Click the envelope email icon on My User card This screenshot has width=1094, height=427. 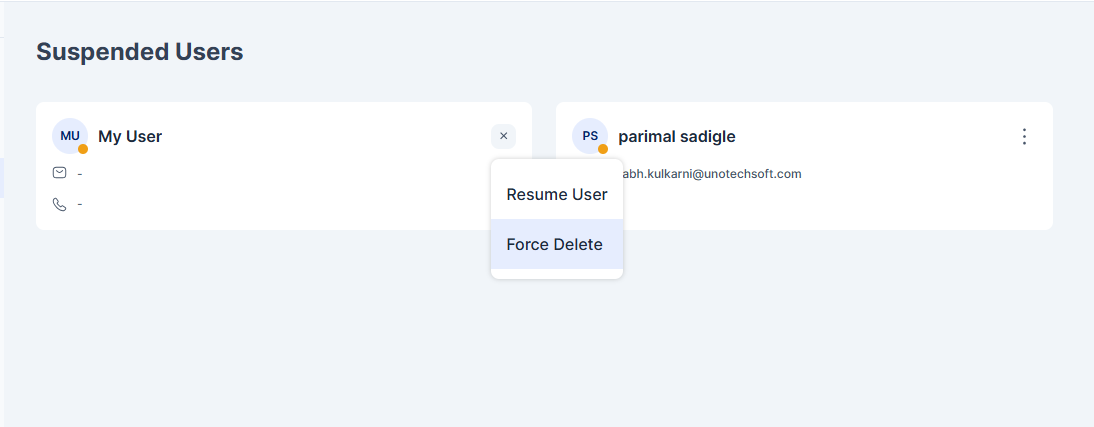pos(60,172)
